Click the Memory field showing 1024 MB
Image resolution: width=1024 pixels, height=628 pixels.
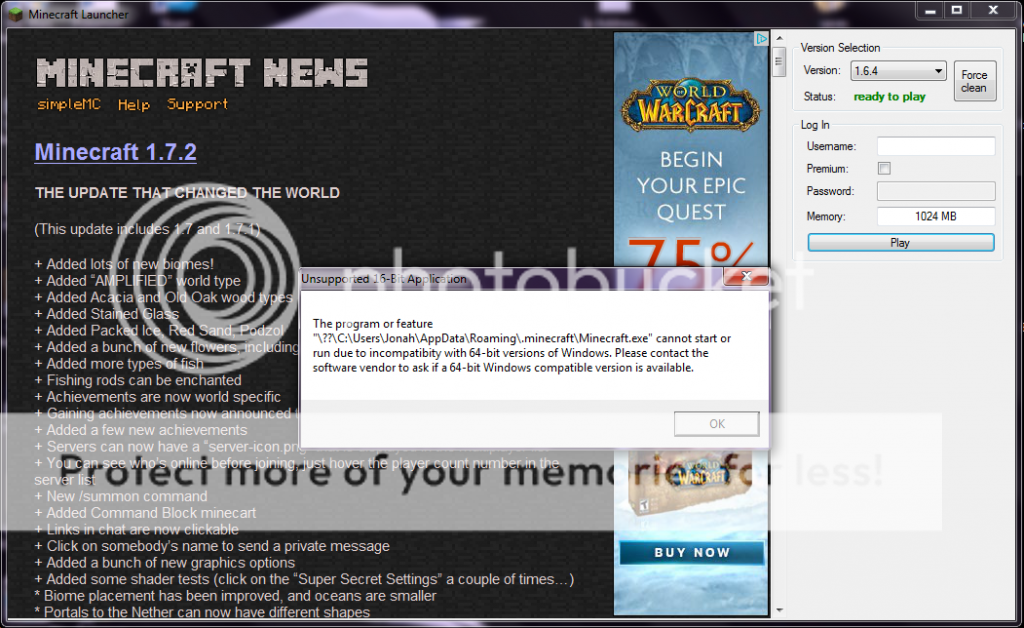point(935,216)
